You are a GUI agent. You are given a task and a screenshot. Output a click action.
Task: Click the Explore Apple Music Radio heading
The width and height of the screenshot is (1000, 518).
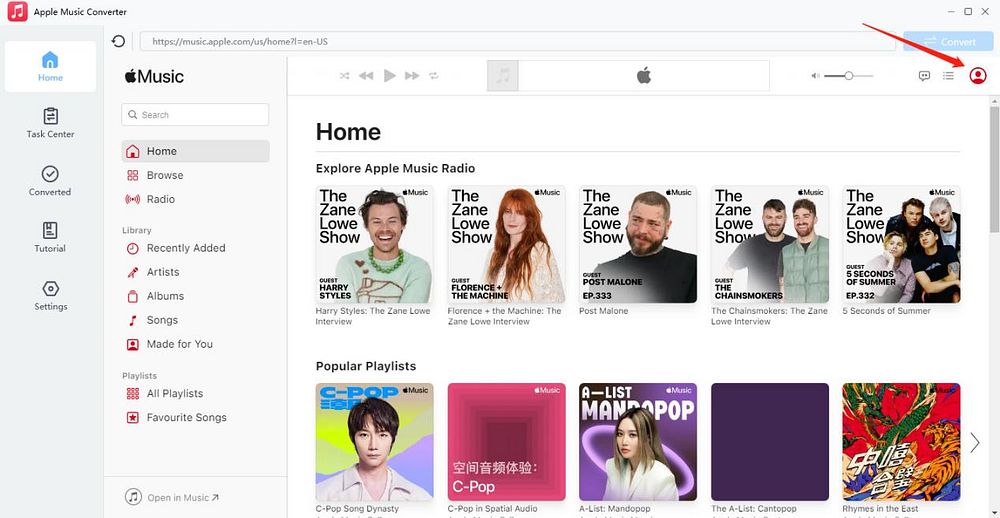395,168
